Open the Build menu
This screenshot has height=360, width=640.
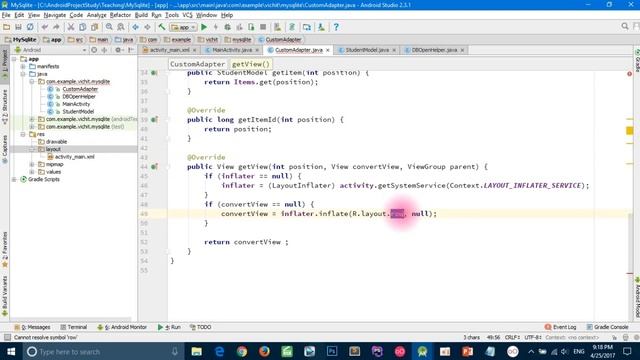tap(141, 15)
